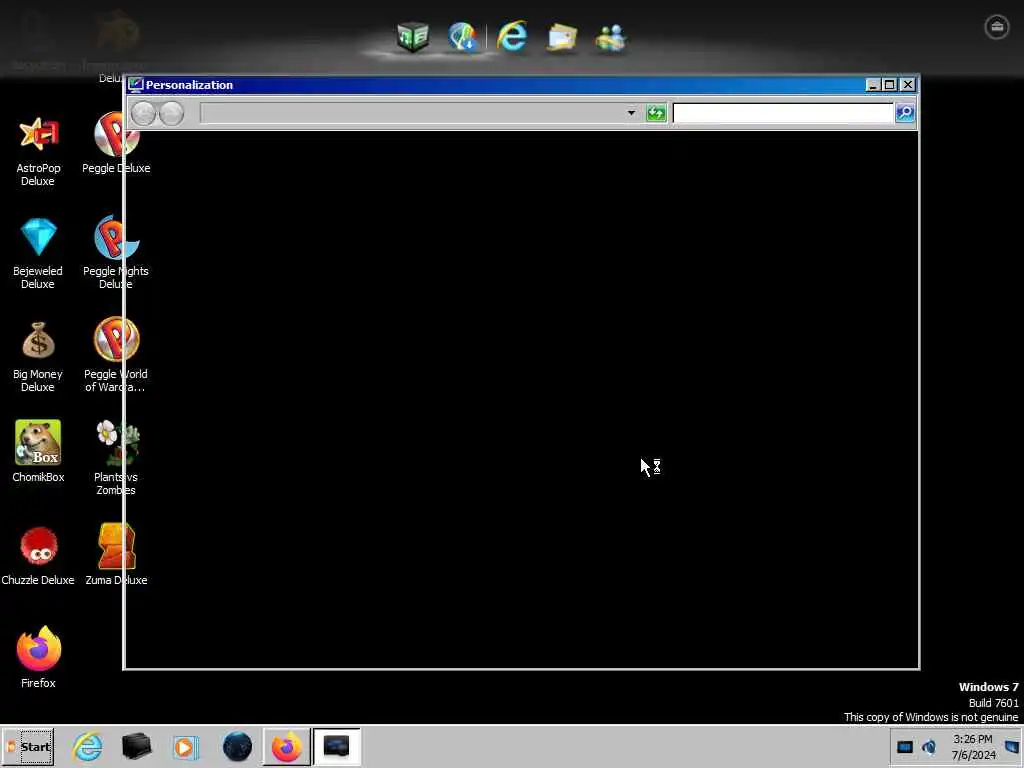This screenshot has height=768, width=1024.
Task: Open black folder icon on taskbar
Action: (136, 746)
